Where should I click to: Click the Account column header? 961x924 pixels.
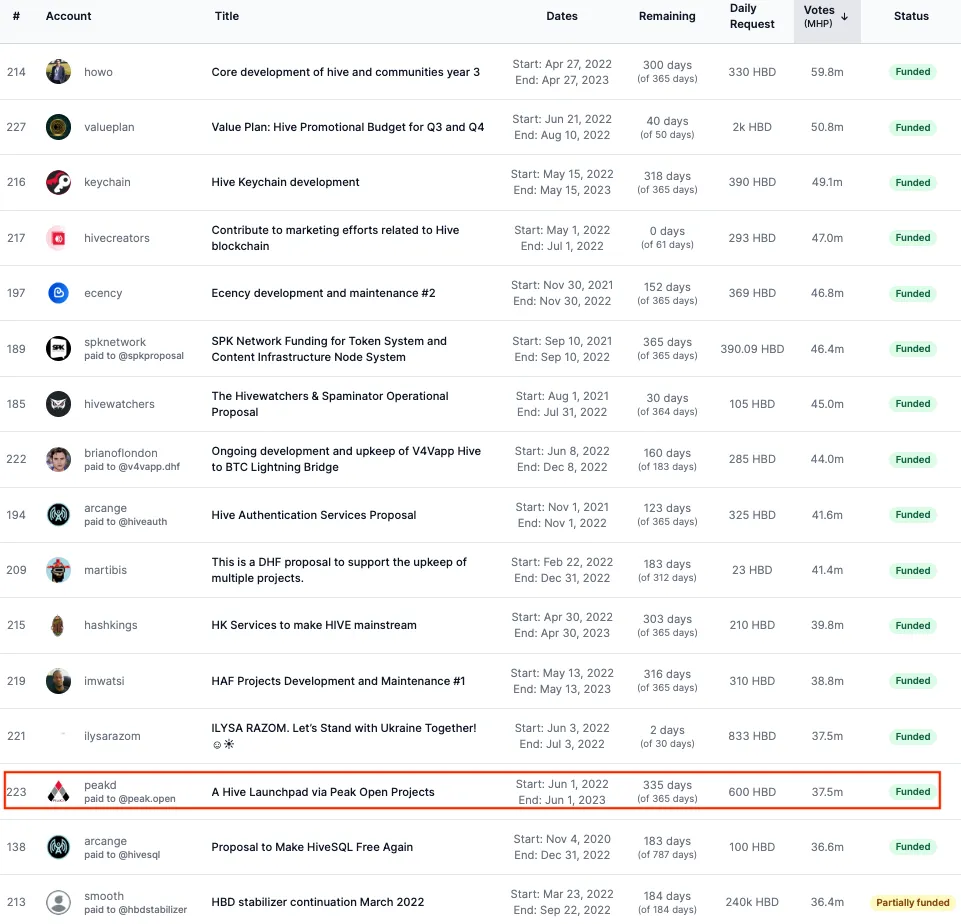click(68, 16)
